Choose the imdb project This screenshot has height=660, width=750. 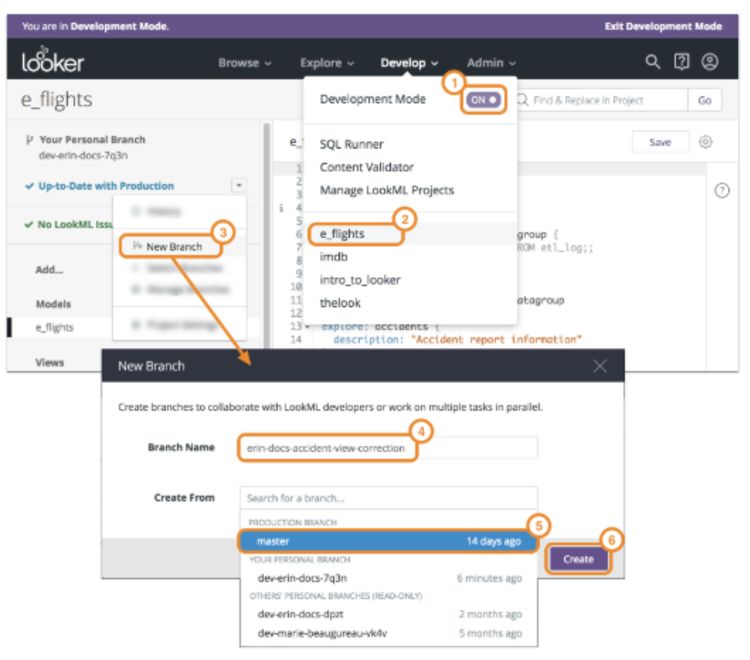pyautogui.click(x=333, y=257)
